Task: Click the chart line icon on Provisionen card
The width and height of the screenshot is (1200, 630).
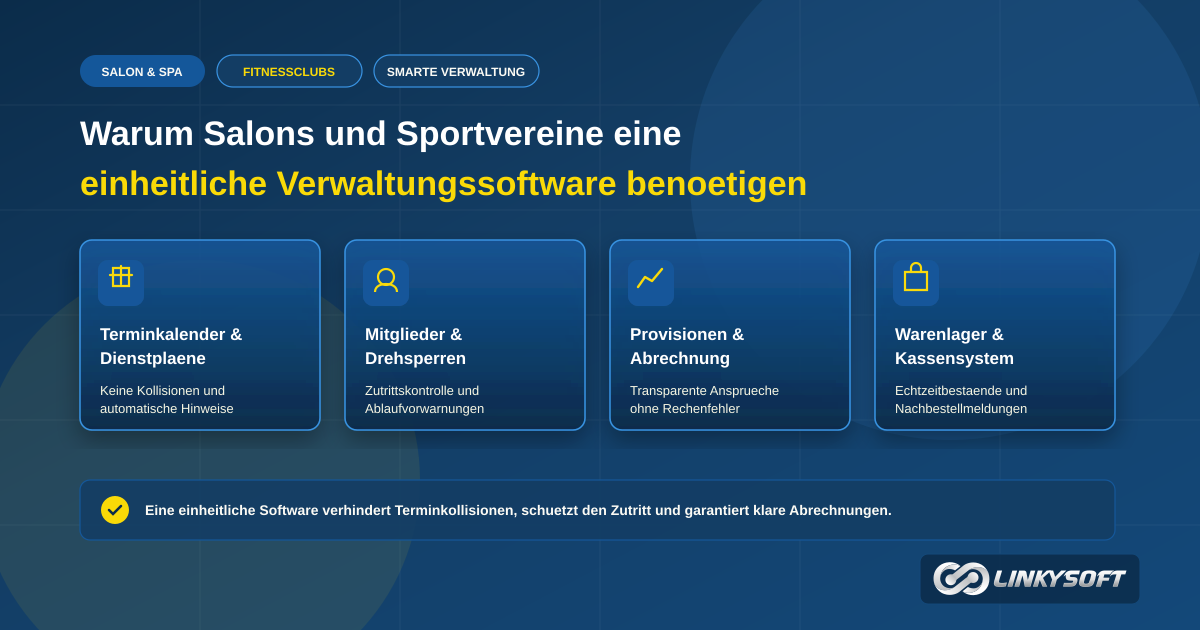Action: point(650,278)
